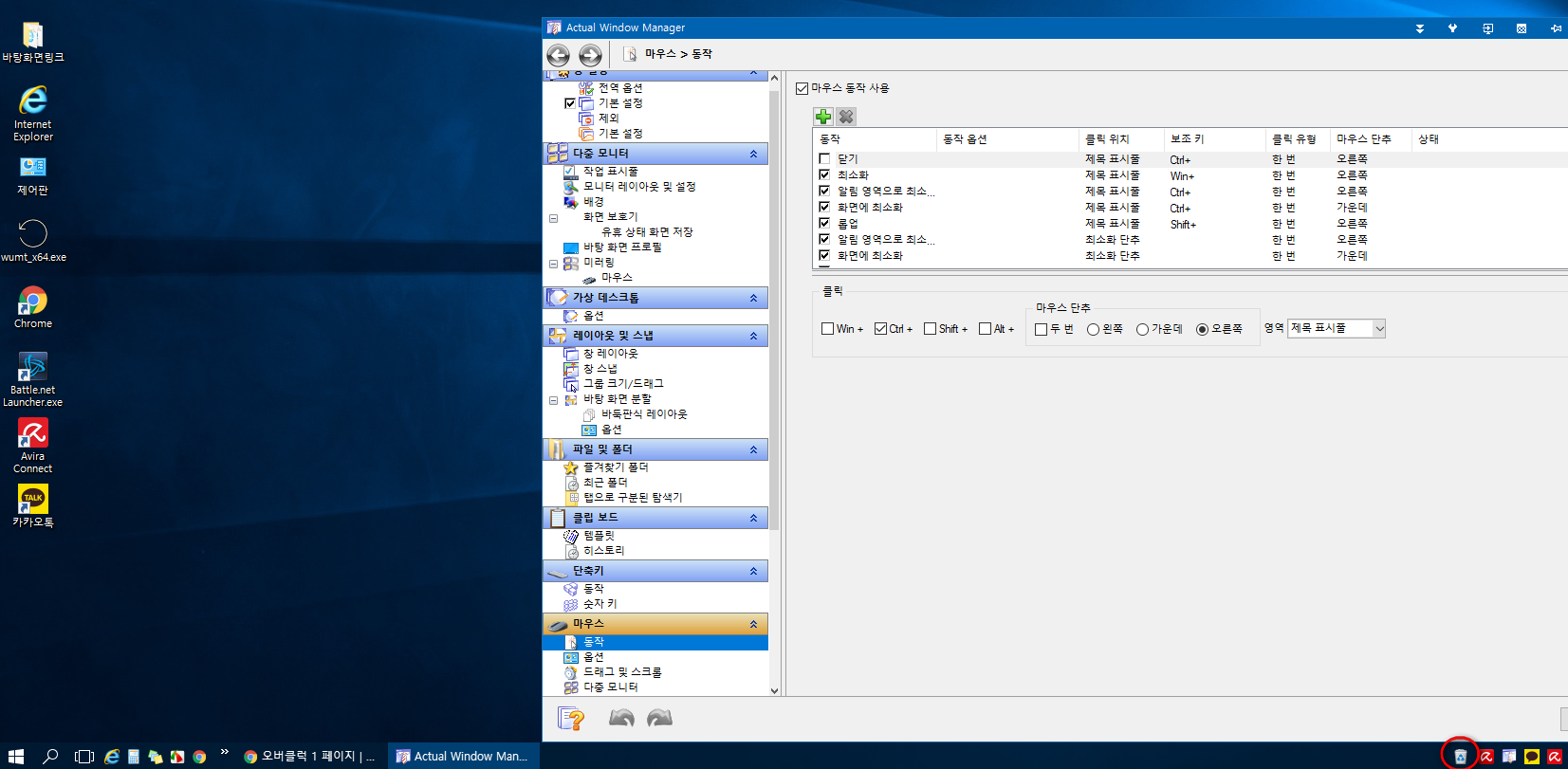Check the 두 번 double-click checkbox
This screenshot has height=769, width=1568.
pos(1041,329)
